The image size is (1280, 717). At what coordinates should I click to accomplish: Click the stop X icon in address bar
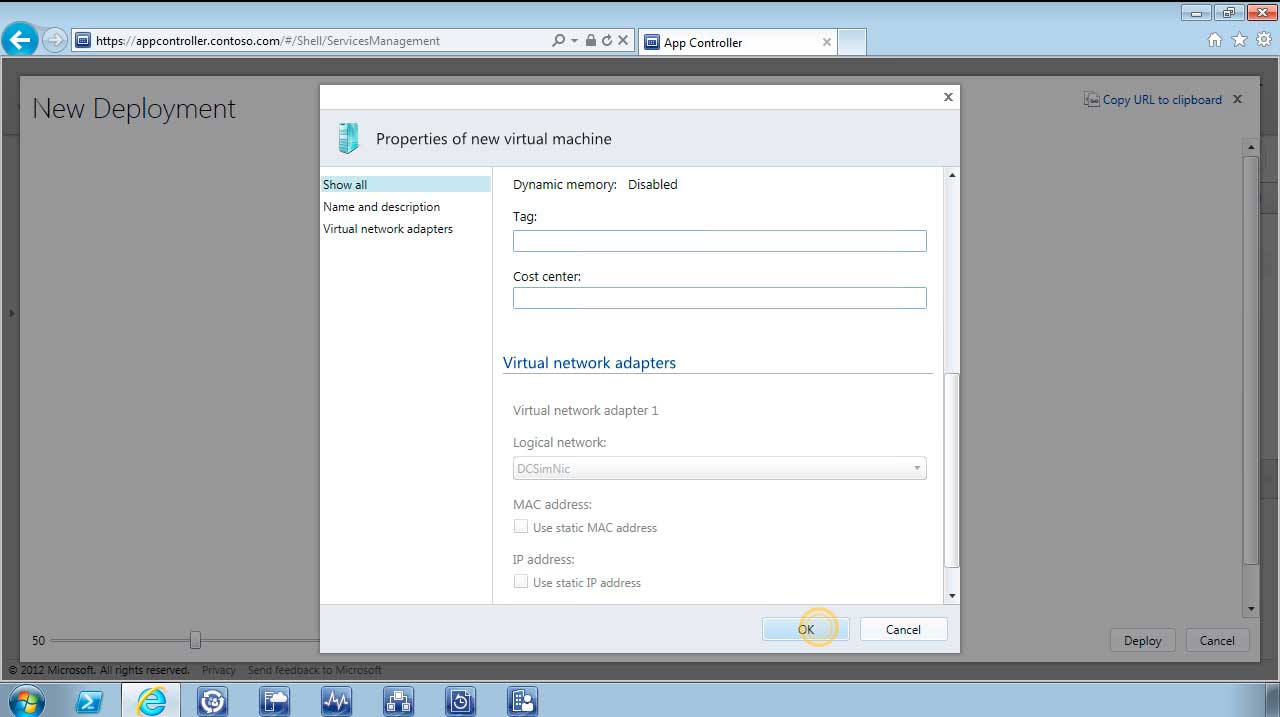623,41
